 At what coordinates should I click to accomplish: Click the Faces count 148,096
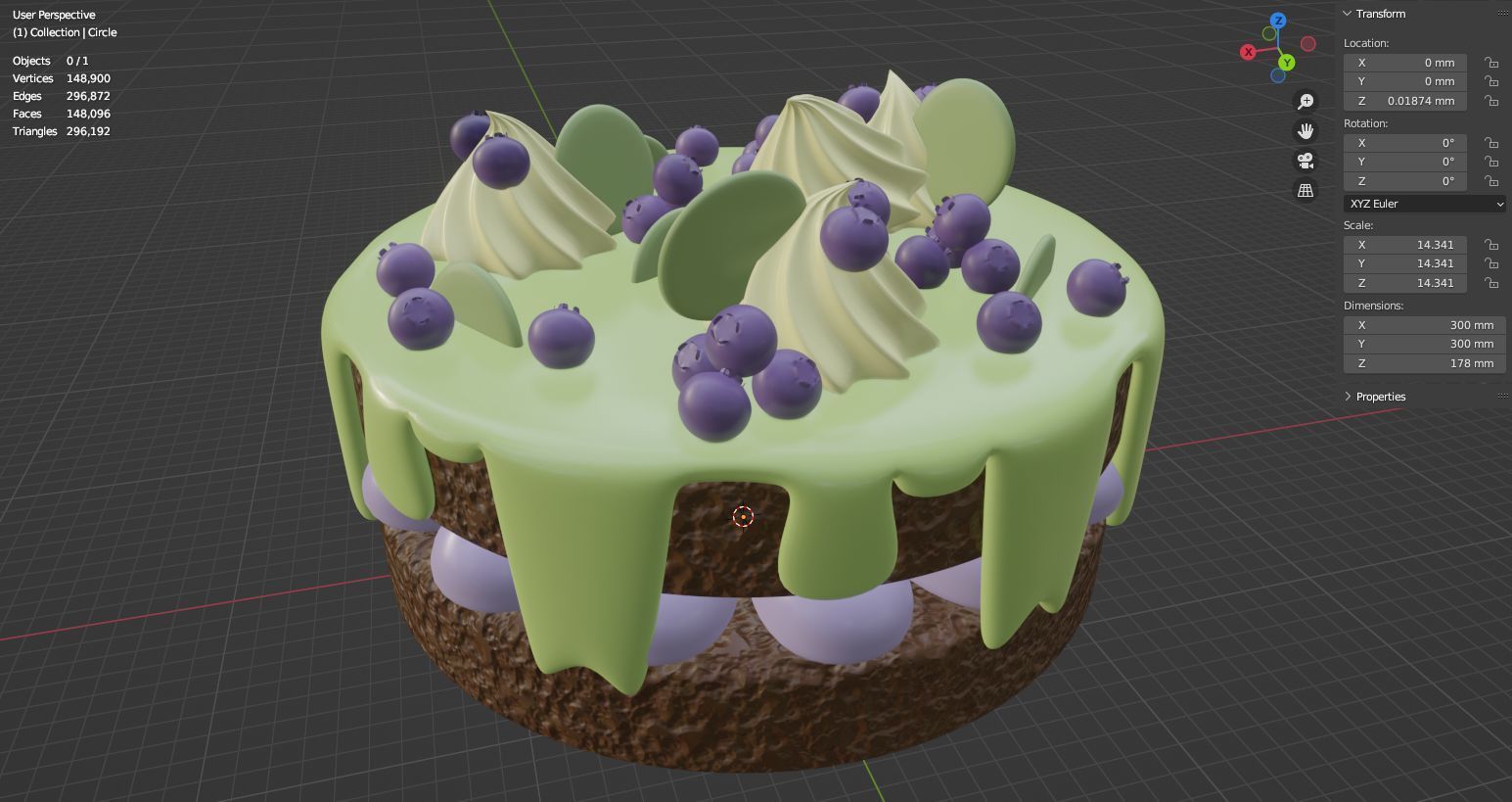tap(88, 114)
